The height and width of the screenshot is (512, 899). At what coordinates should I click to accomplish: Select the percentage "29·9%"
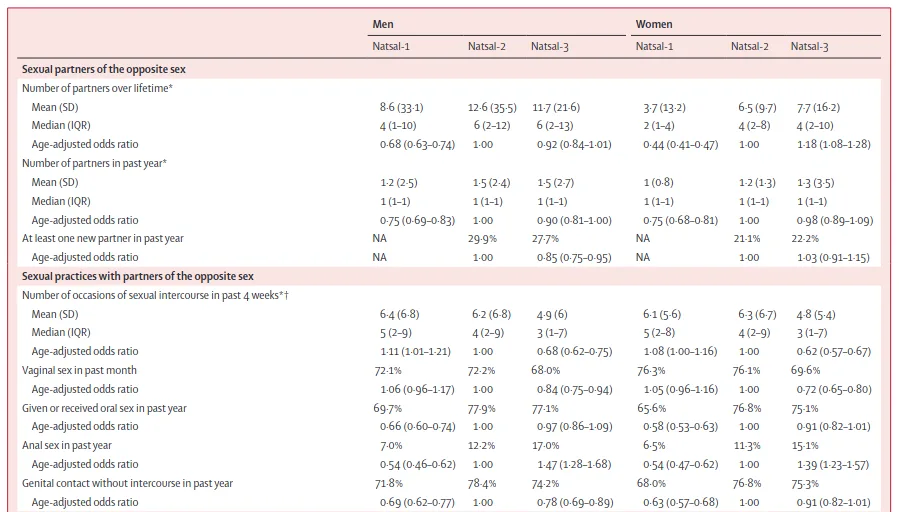pos(482,239)
